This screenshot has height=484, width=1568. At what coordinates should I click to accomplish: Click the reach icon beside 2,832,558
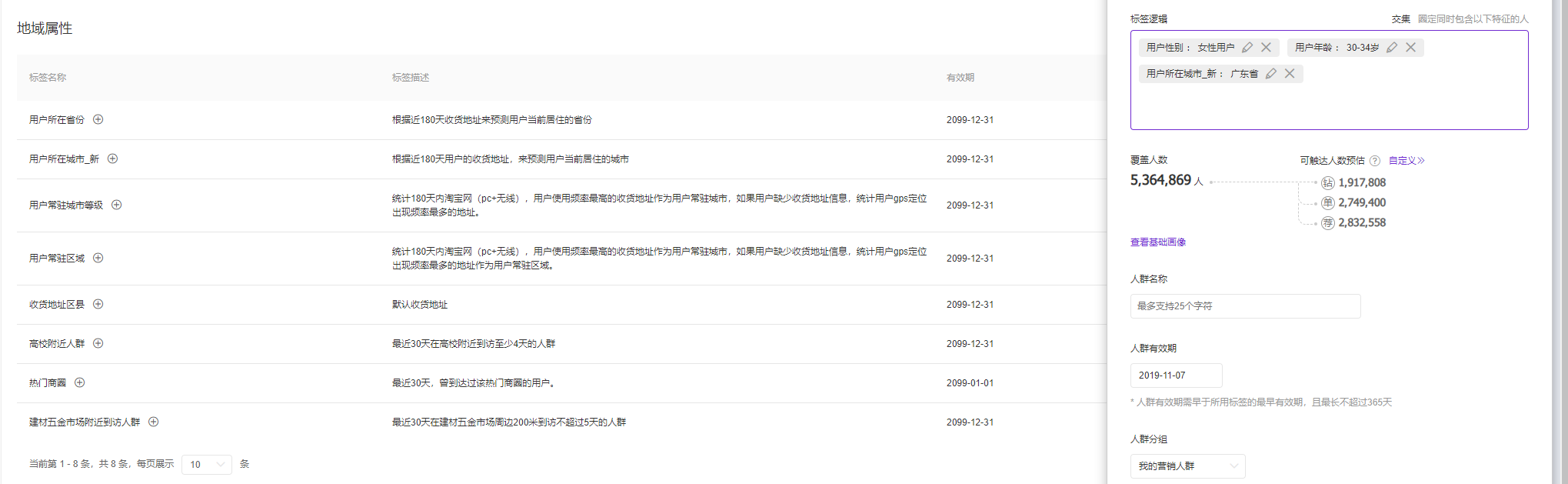pyautogui.click(x=1328, y=223)
